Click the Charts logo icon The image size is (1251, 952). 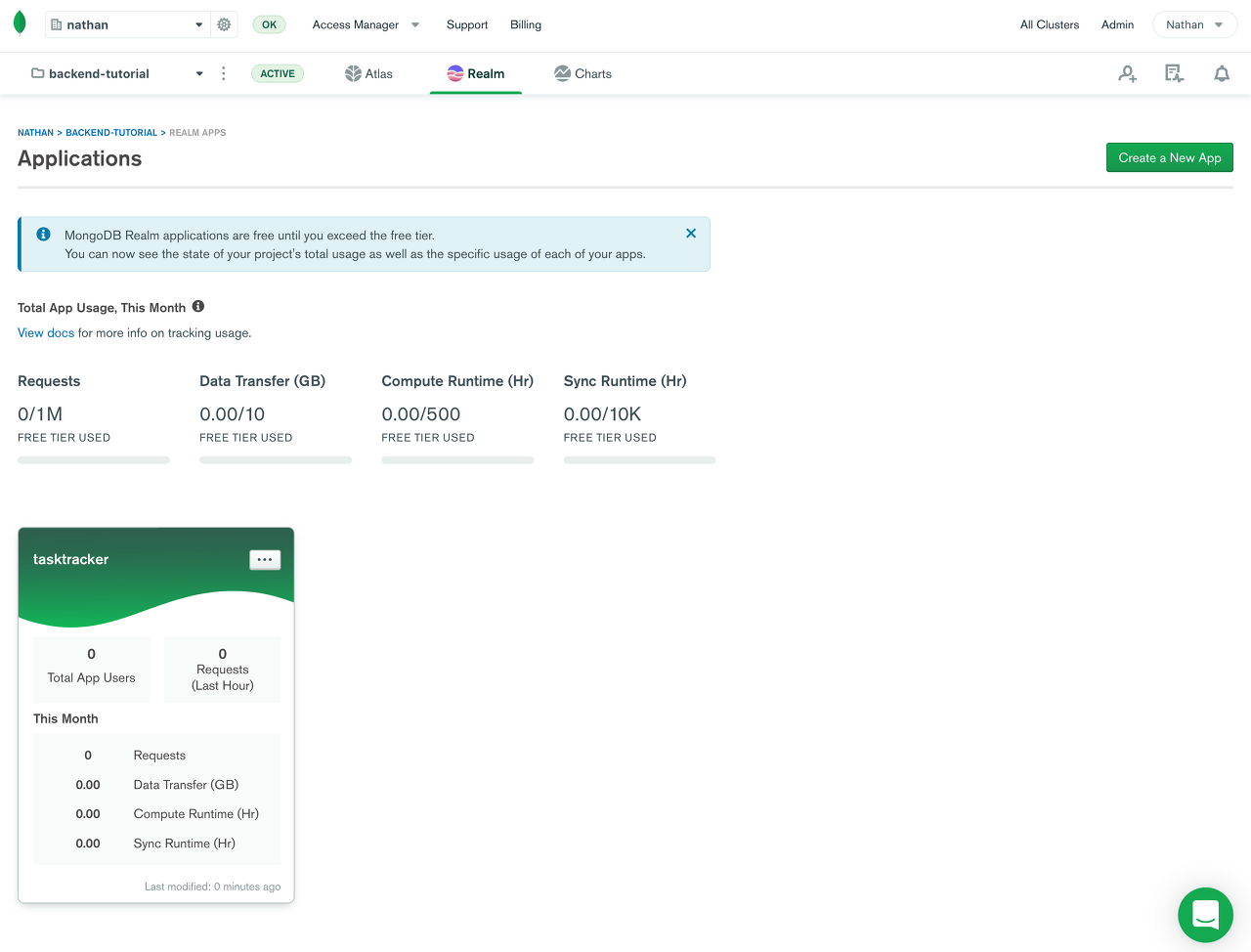[x=562, y=73]
